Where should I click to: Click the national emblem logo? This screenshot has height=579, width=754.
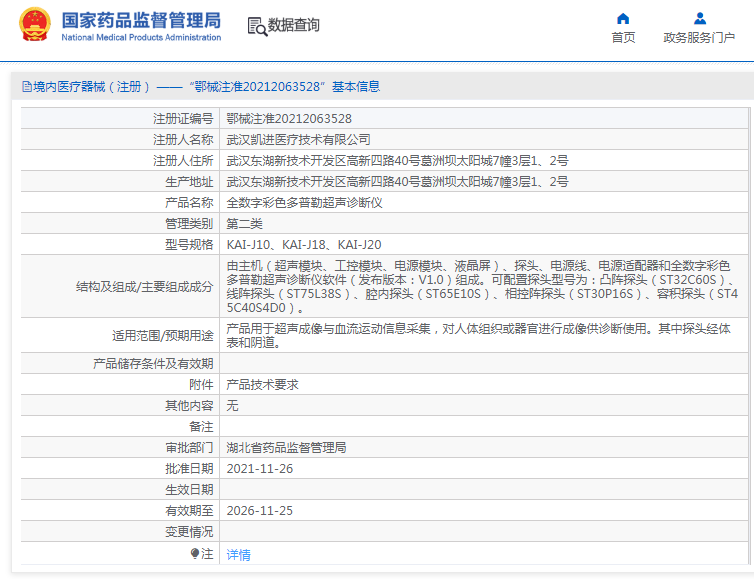pyautogui.click(x=34, y=25)
